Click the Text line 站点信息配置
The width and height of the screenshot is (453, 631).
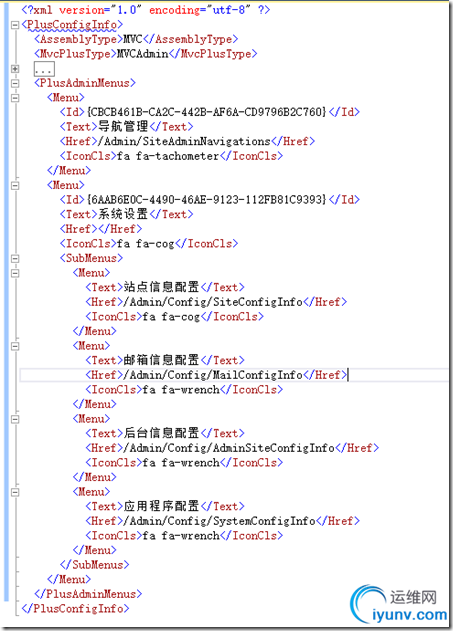[x=165, y=287]
